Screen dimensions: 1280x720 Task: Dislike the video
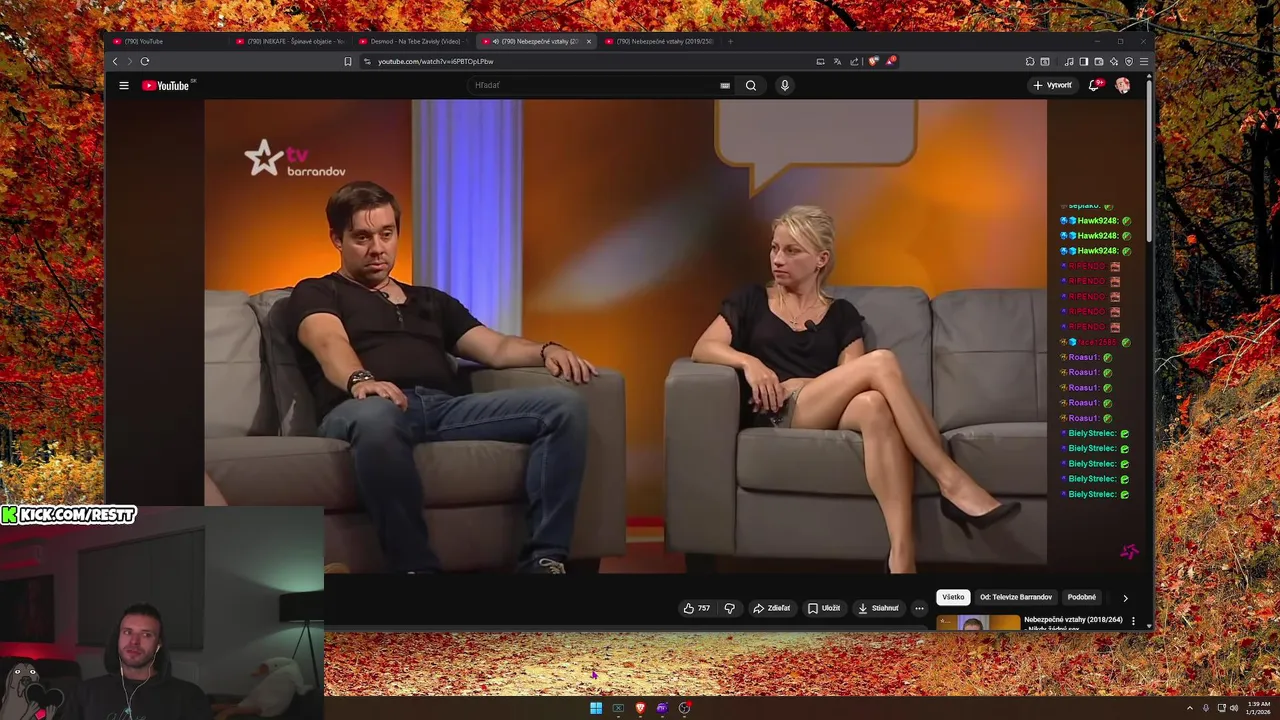click(729, 608)
